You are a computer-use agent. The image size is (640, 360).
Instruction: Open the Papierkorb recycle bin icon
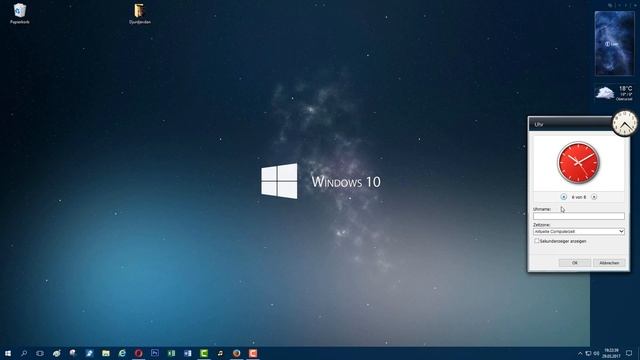(20, 13)
